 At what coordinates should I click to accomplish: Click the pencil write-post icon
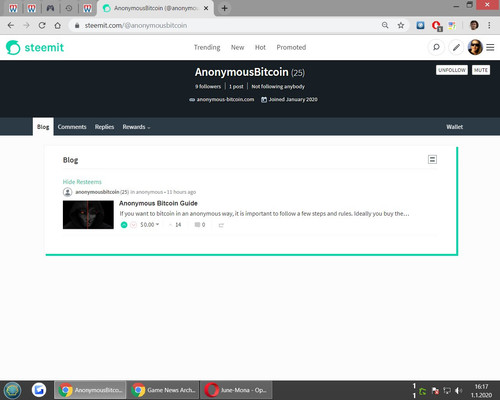456,47
